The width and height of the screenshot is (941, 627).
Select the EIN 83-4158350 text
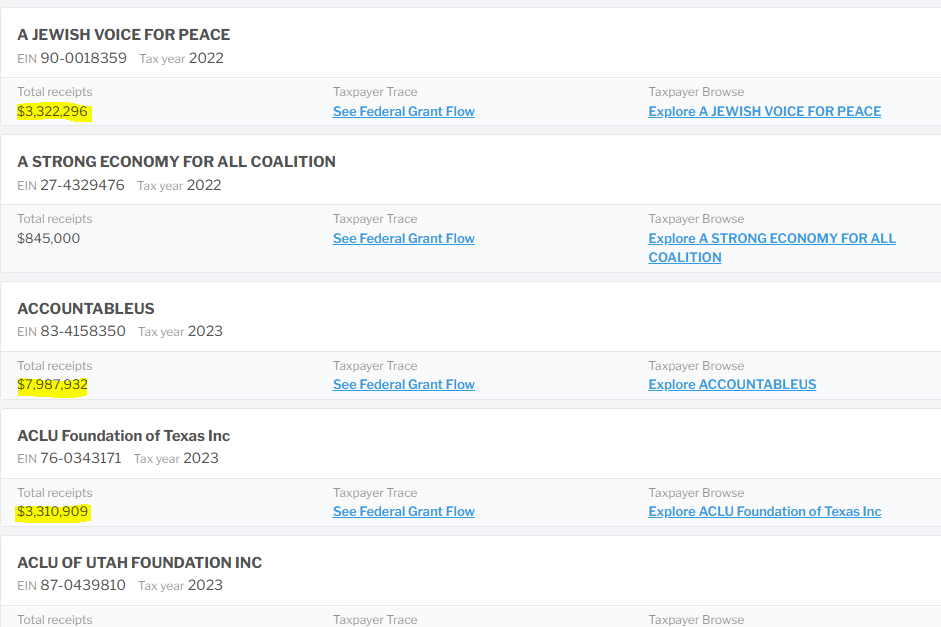pos(83,331)
